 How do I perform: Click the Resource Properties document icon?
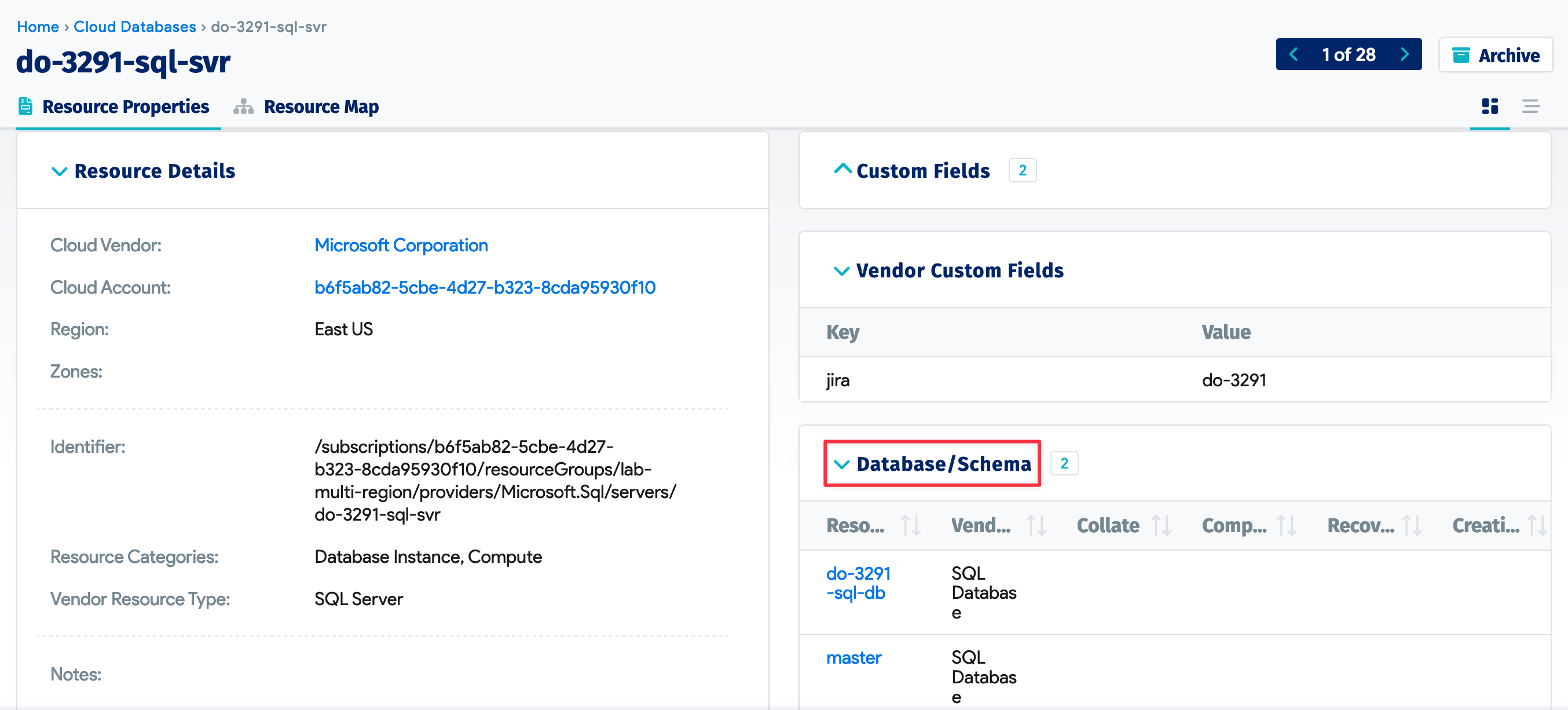click(x=25, y=105)
